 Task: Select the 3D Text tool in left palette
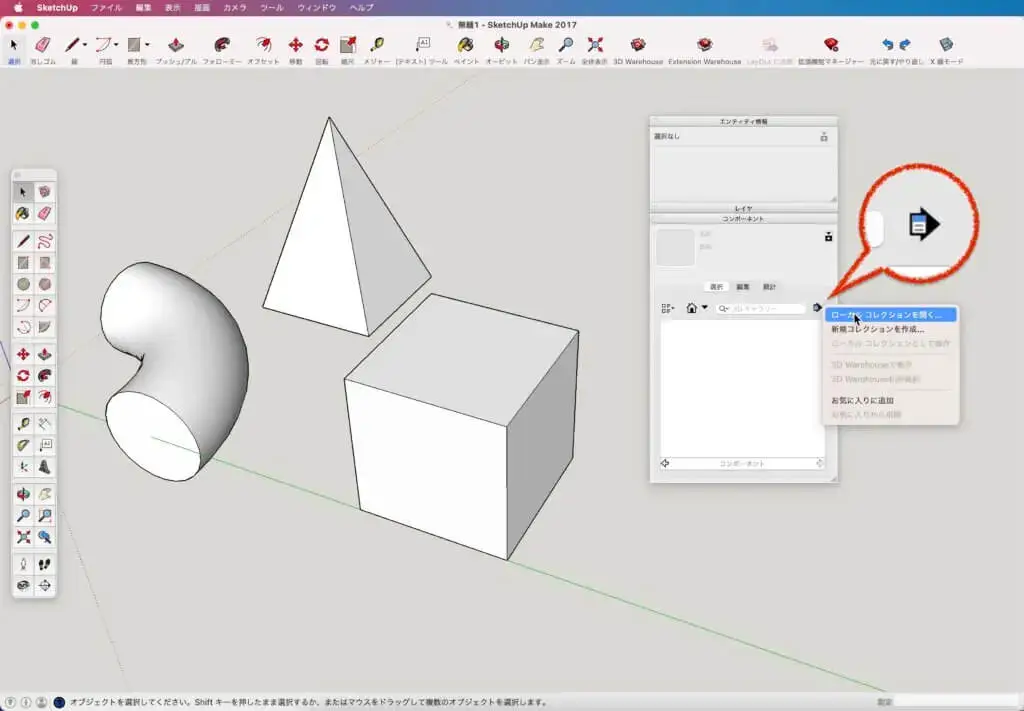pos(44,467)
